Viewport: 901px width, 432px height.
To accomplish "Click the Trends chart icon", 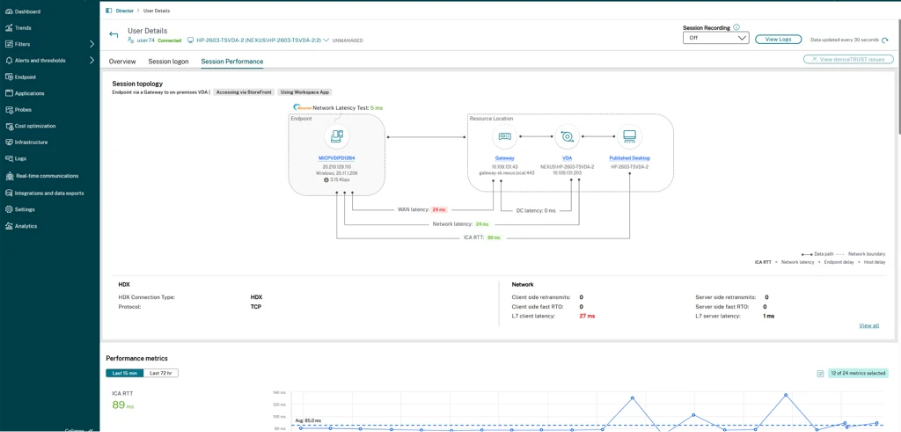I will tap(9, 28).
